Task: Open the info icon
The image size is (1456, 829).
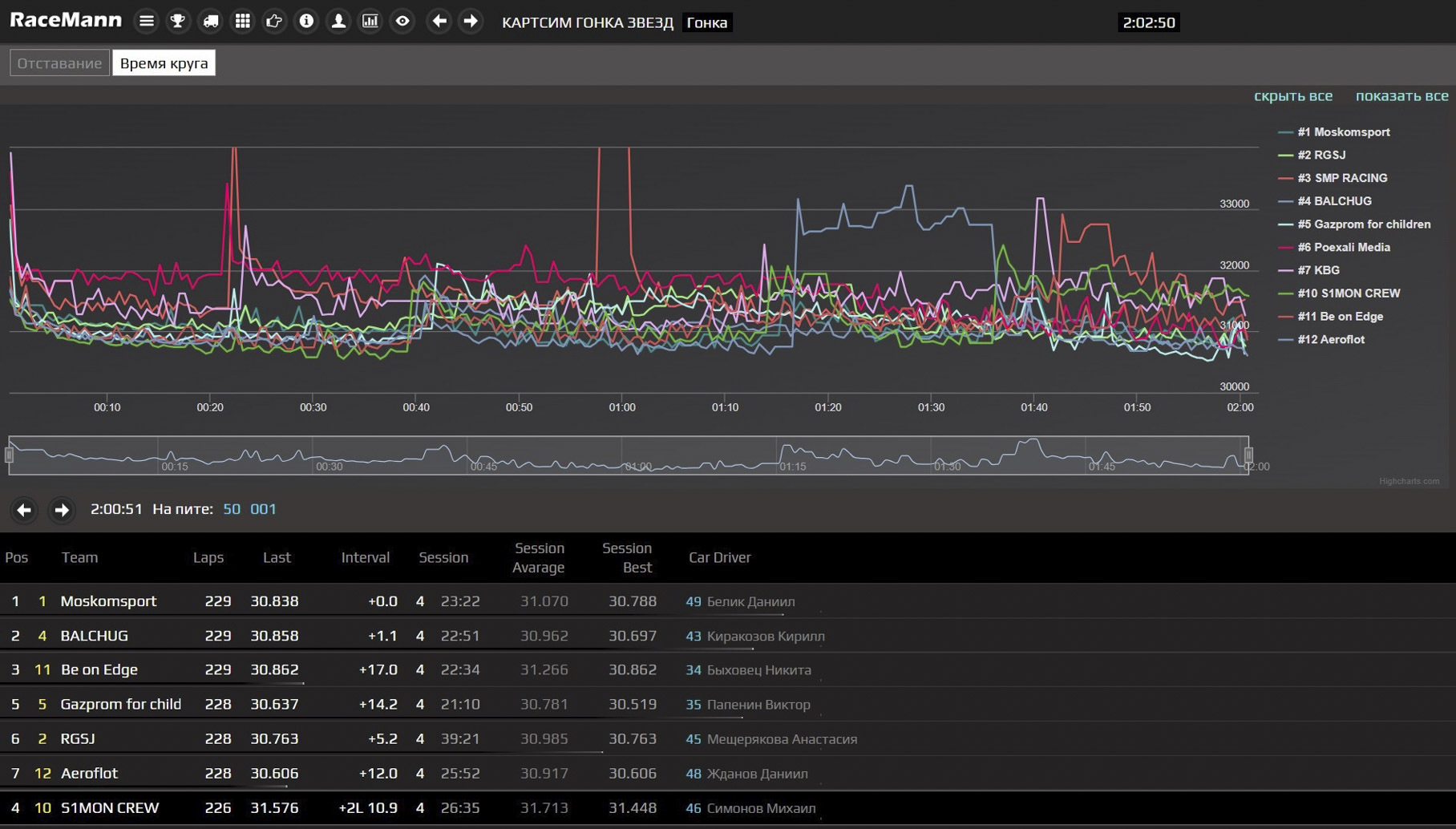Action: point(306,22)
